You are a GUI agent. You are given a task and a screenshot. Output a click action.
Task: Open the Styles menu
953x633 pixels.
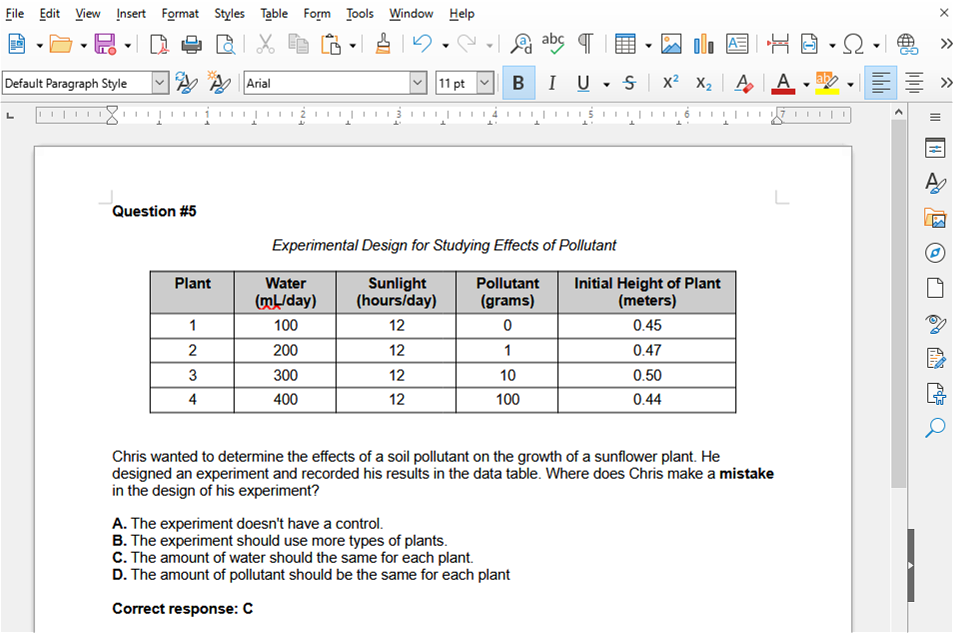pyautogui.click(x=229, y=13)
